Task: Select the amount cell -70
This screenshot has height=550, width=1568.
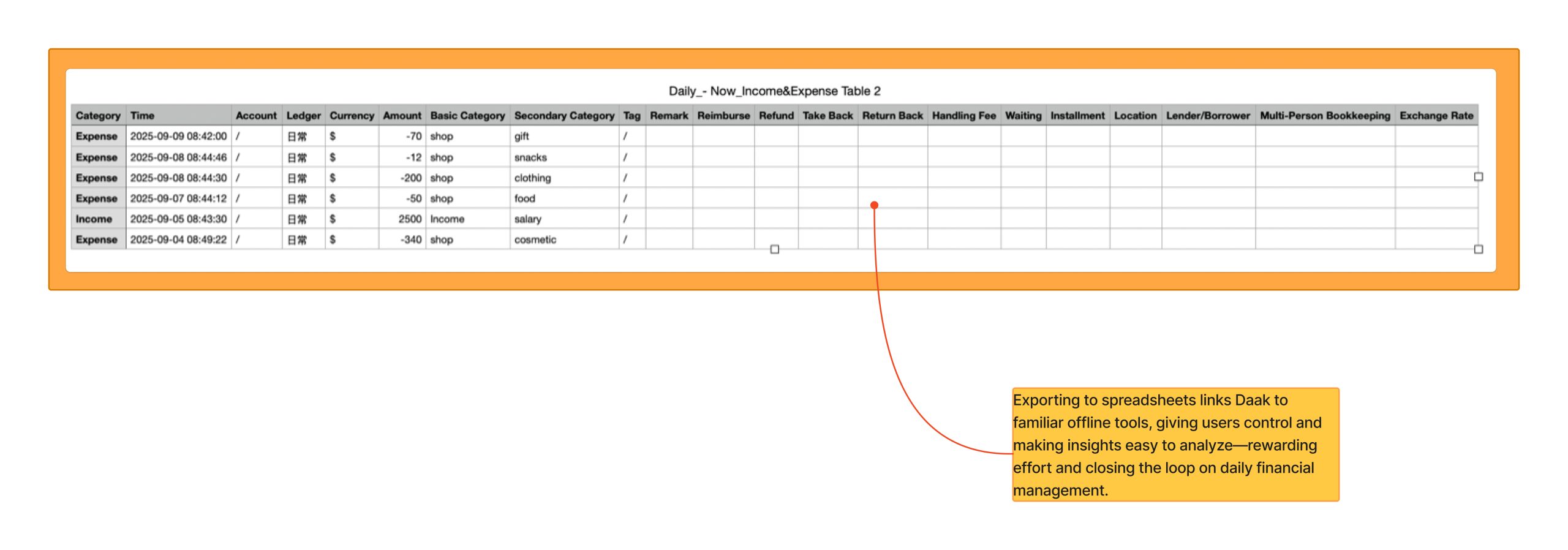Action: pos(402,136)
